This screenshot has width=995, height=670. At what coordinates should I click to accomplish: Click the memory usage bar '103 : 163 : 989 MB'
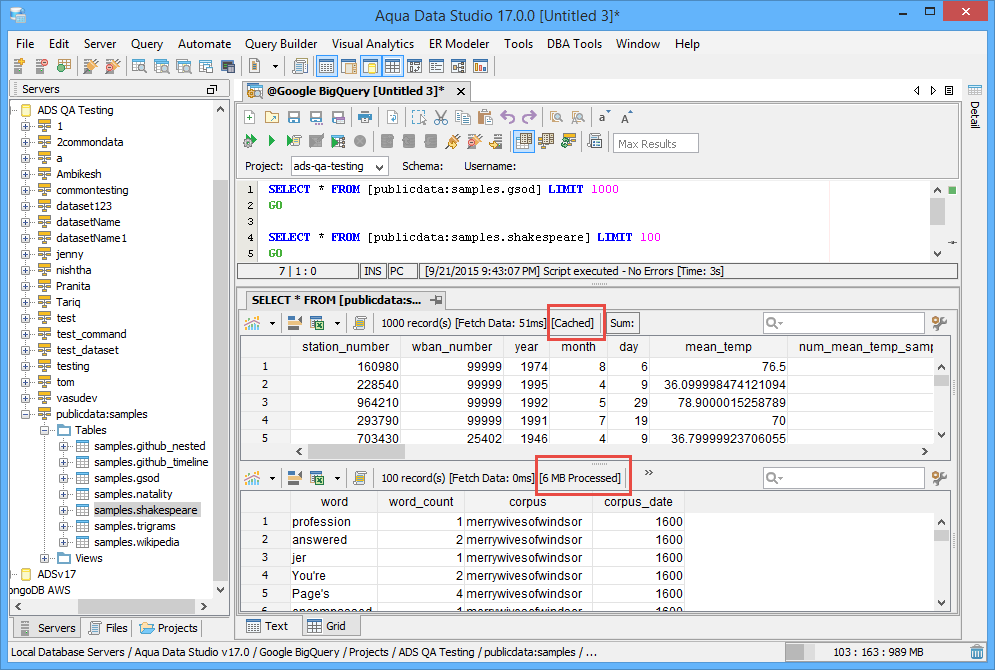(876, 652)
